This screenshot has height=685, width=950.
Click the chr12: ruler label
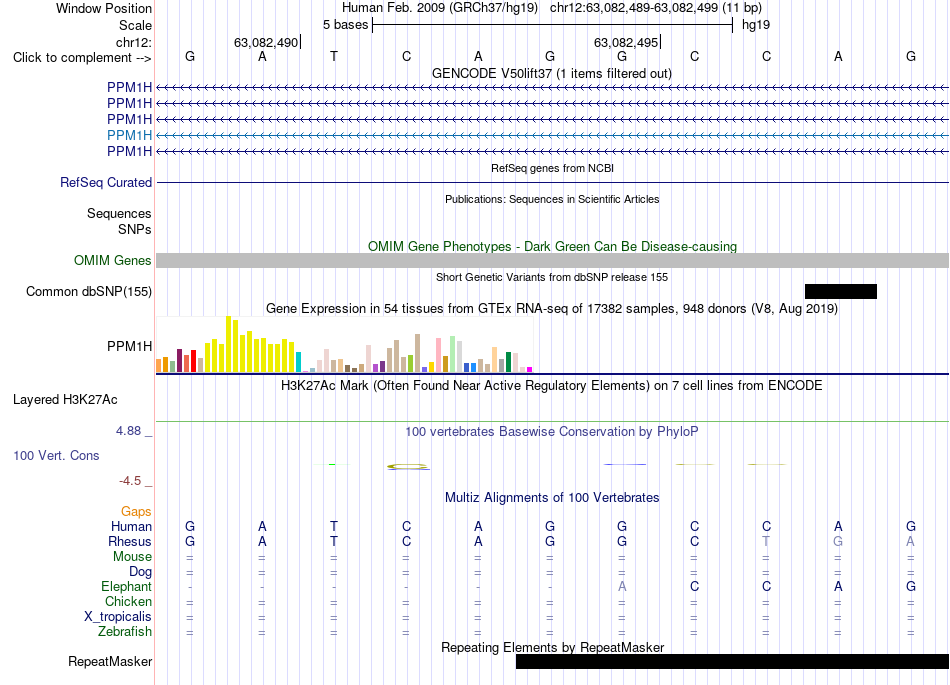click(x=134, y=42)
